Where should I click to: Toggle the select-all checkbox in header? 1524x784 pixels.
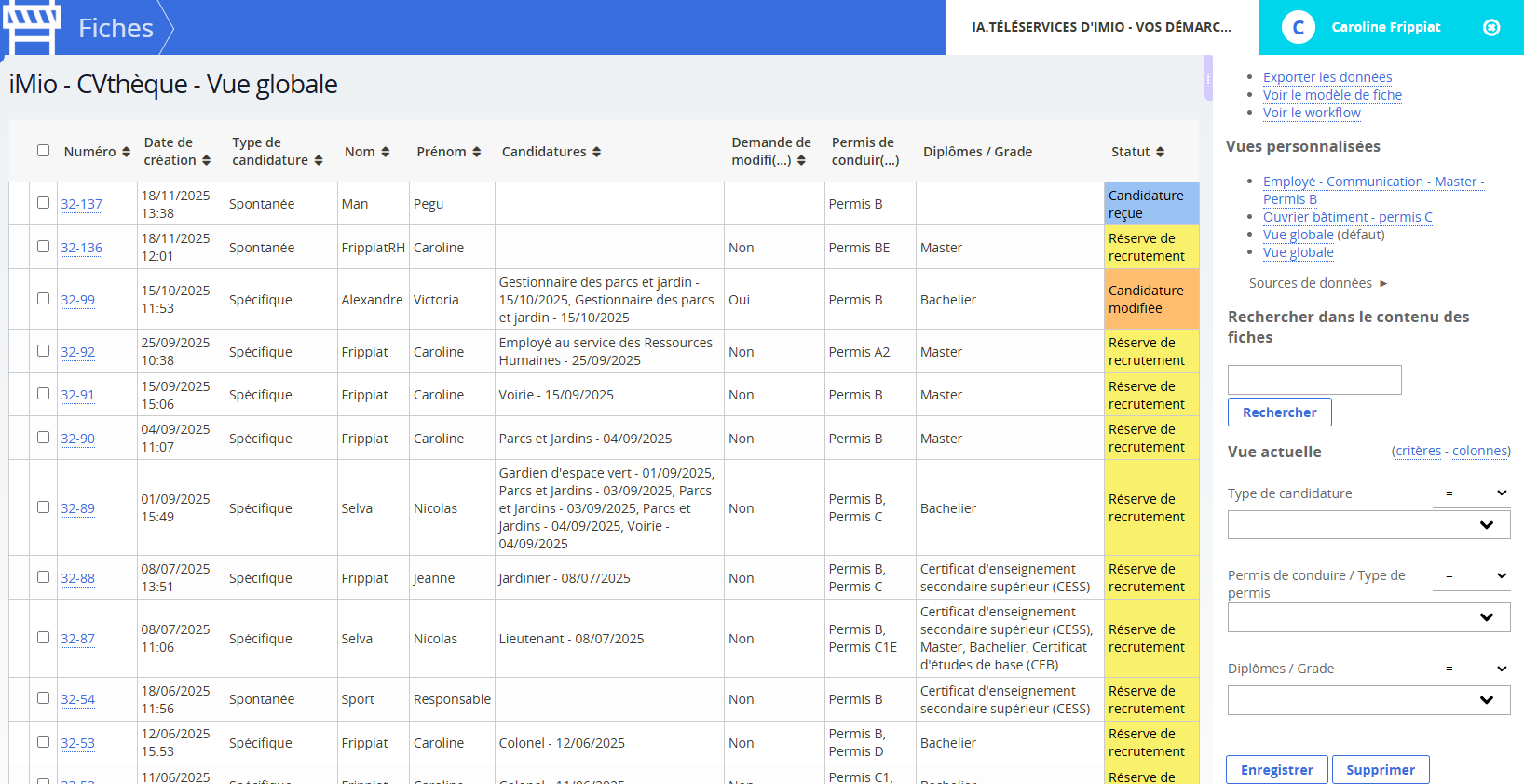(43, 151)
